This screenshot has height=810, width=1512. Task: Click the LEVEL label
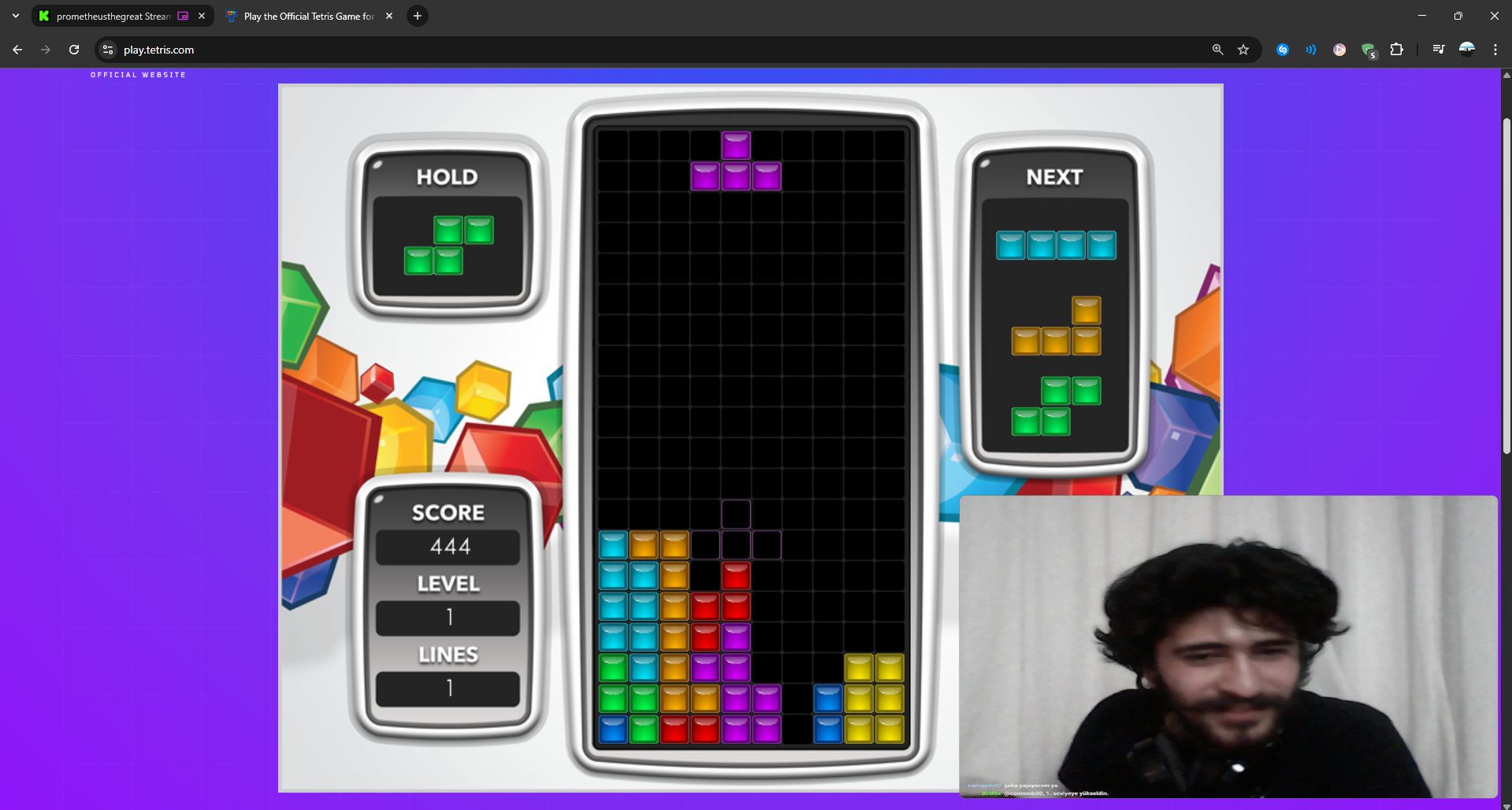(448, 583)
